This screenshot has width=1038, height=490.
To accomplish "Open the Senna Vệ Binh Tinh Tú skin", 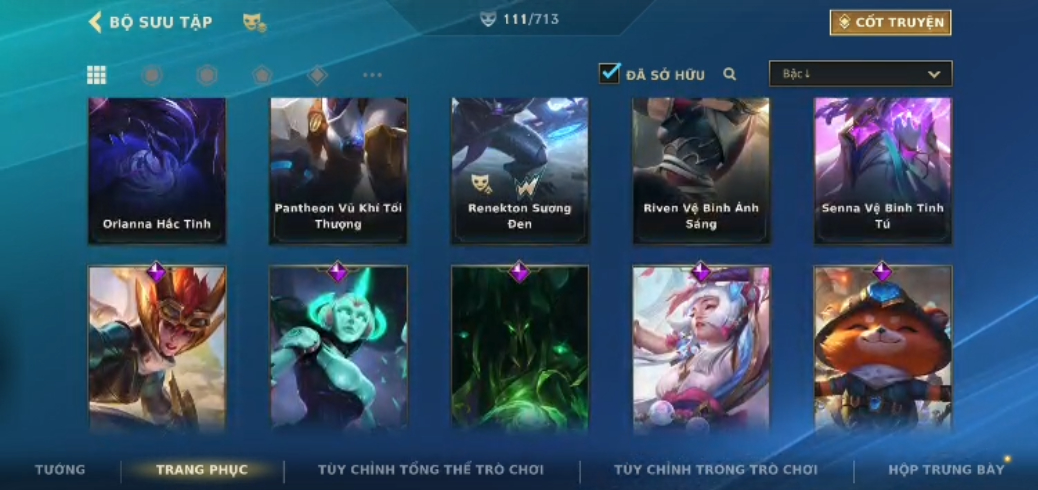I will (883, 171).
